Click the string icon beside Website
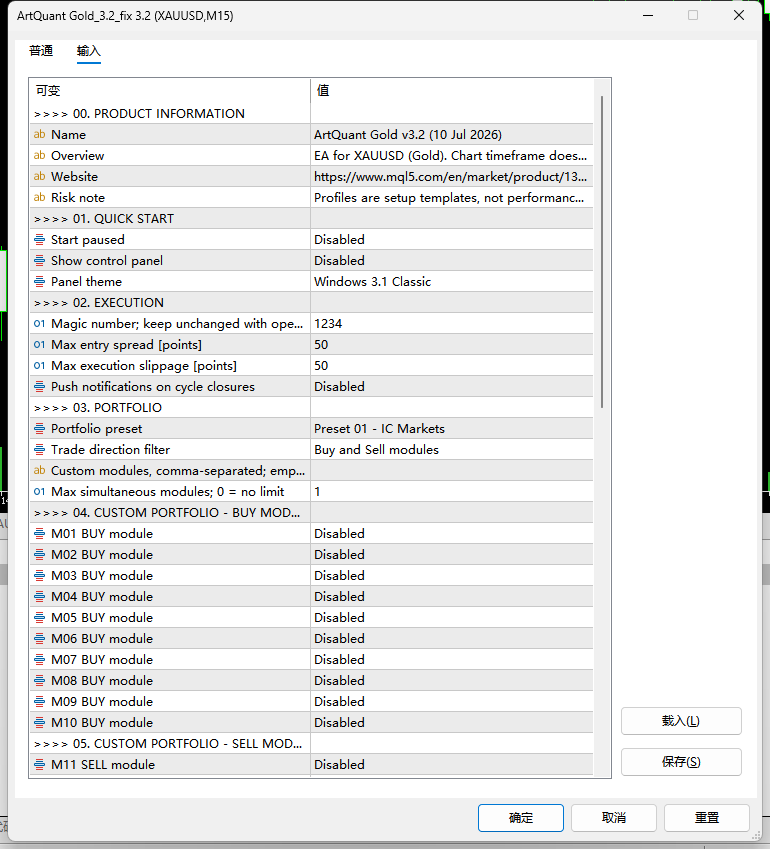 click(40, 177)
